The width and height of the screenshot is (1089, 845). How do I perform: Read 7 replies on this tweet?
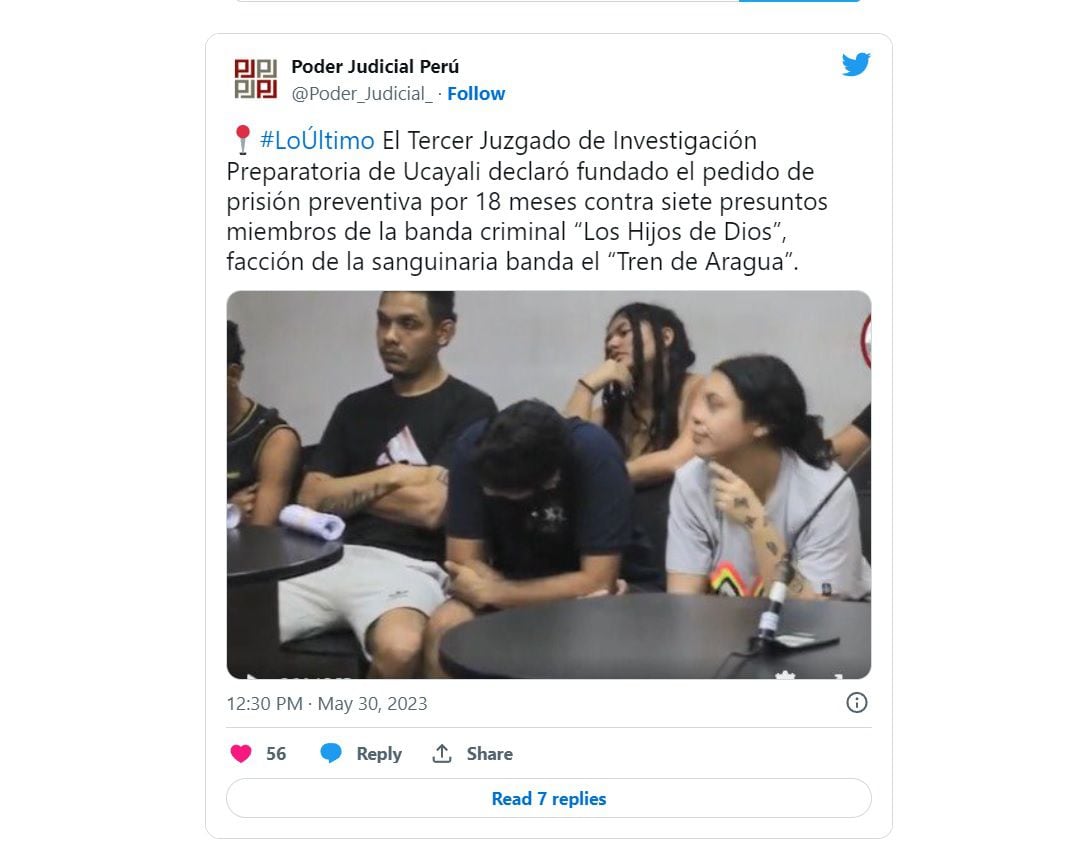coord(549,798)
